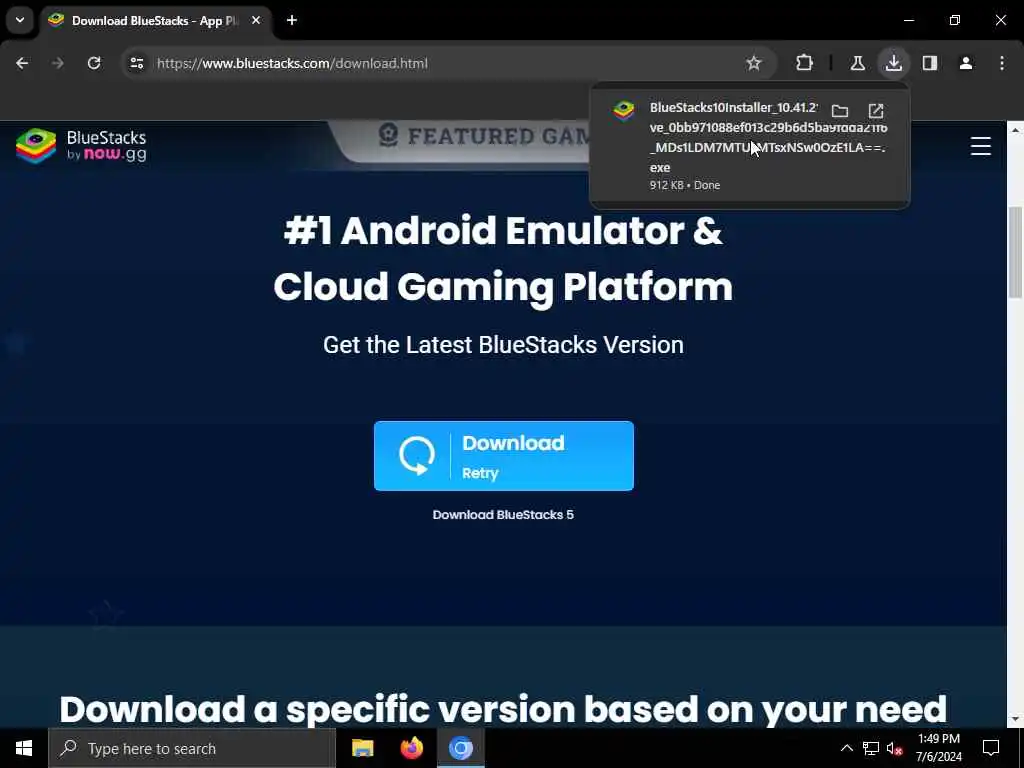
Task: Click the scrollbar down arrow
Action: click(1015, 720)
